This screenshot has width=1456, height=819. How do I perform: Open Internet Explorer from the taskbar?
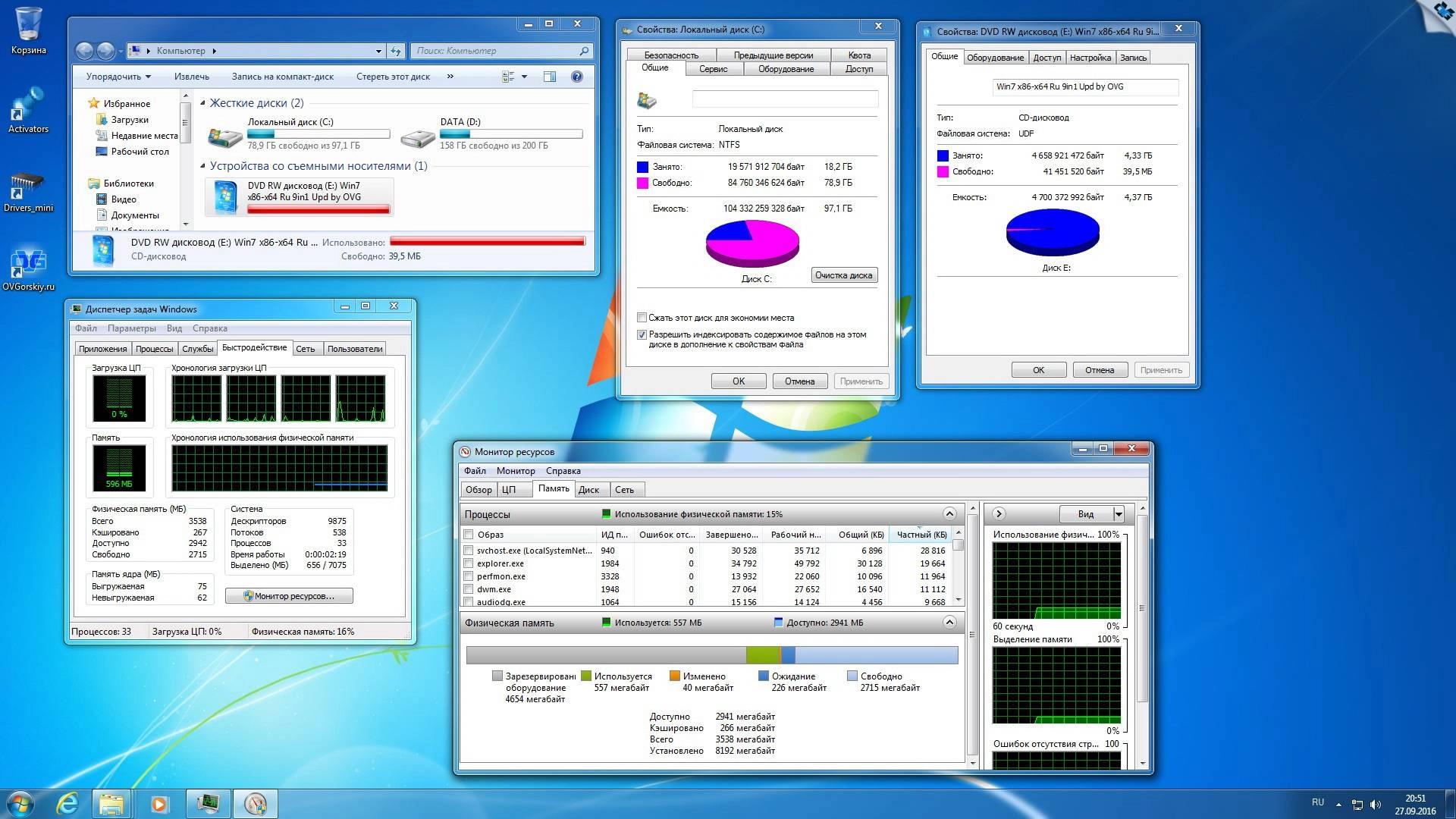tap(67, 802)
